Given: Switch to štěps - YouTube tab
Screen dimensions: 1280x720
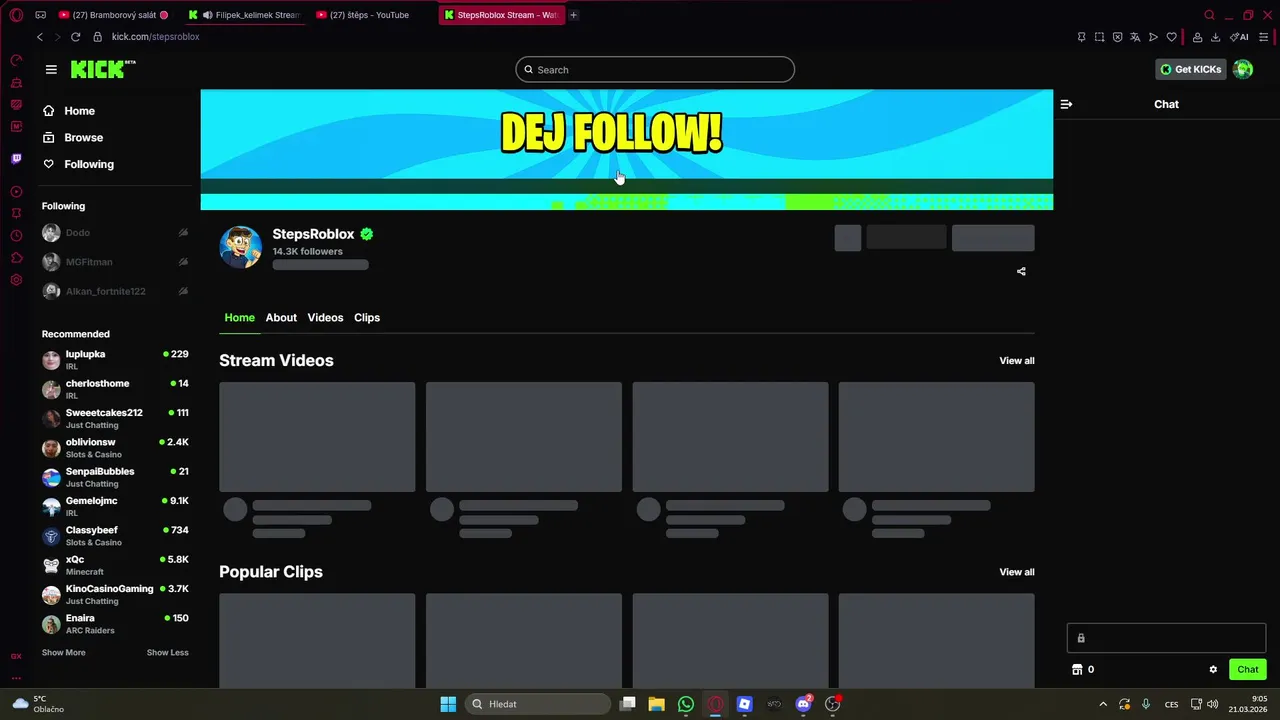Looking at the screenshot, I should tap(369, 15).
